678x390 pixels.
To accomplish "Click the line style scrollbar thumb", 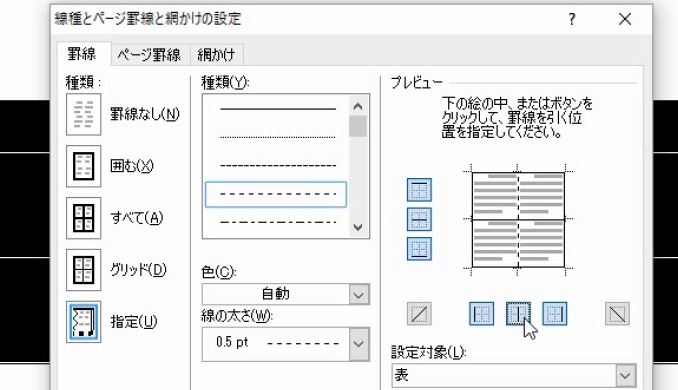I will click(358, 126).
